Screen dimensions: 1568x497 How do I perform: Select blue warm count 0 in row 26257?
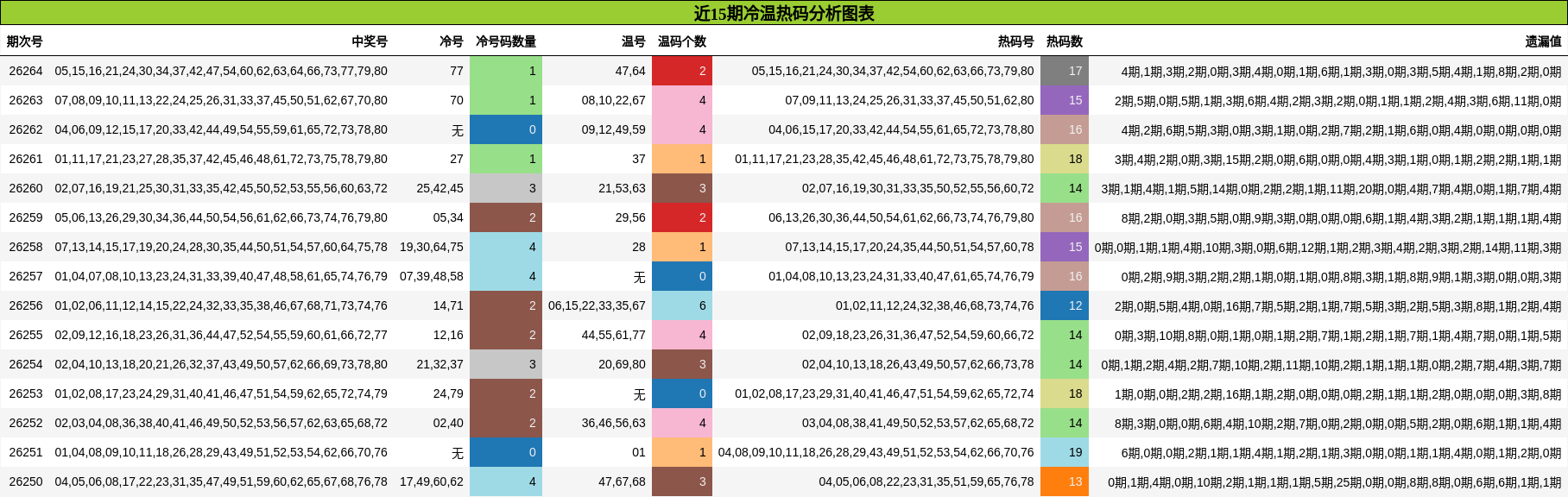point(682,276)
